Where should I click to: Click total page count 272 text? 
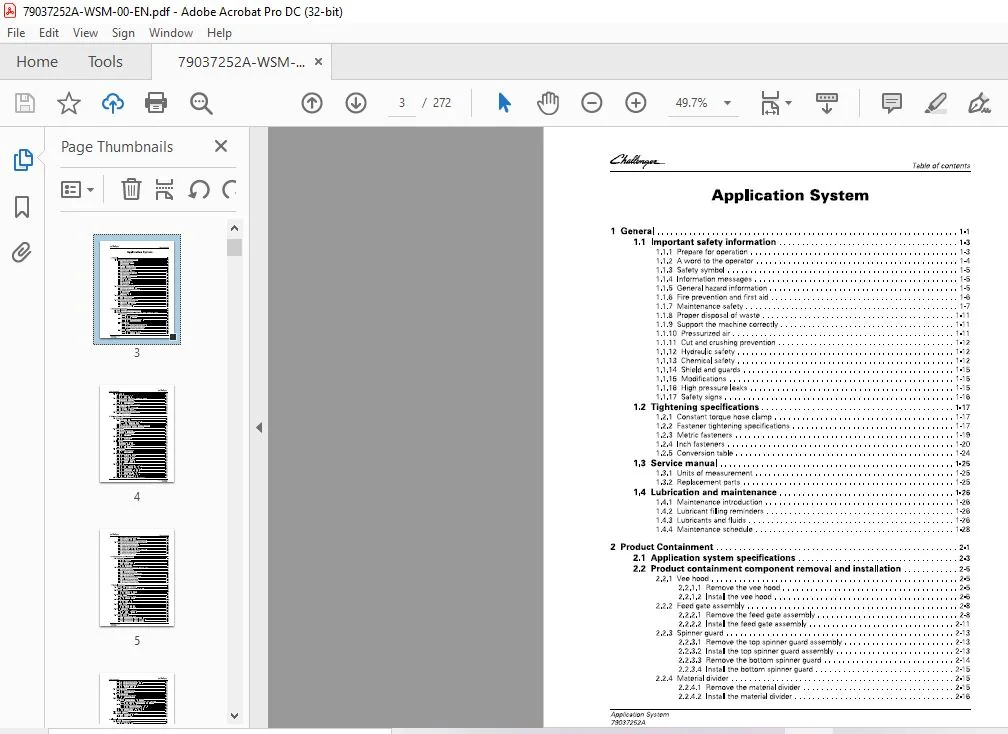click(442, 103)
